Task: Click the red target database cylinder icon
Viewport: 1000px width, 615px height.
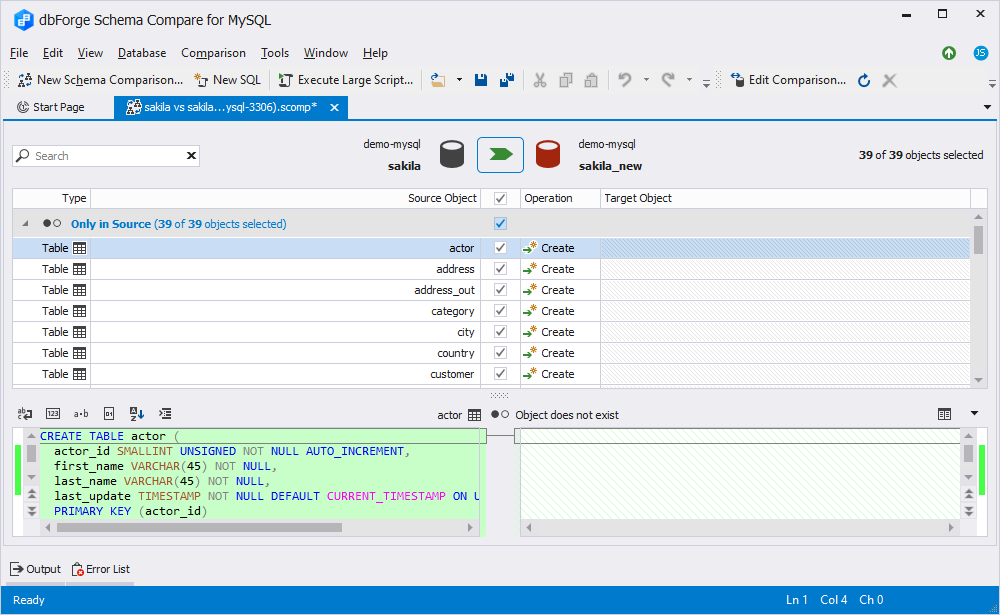Action: (548, 154)
